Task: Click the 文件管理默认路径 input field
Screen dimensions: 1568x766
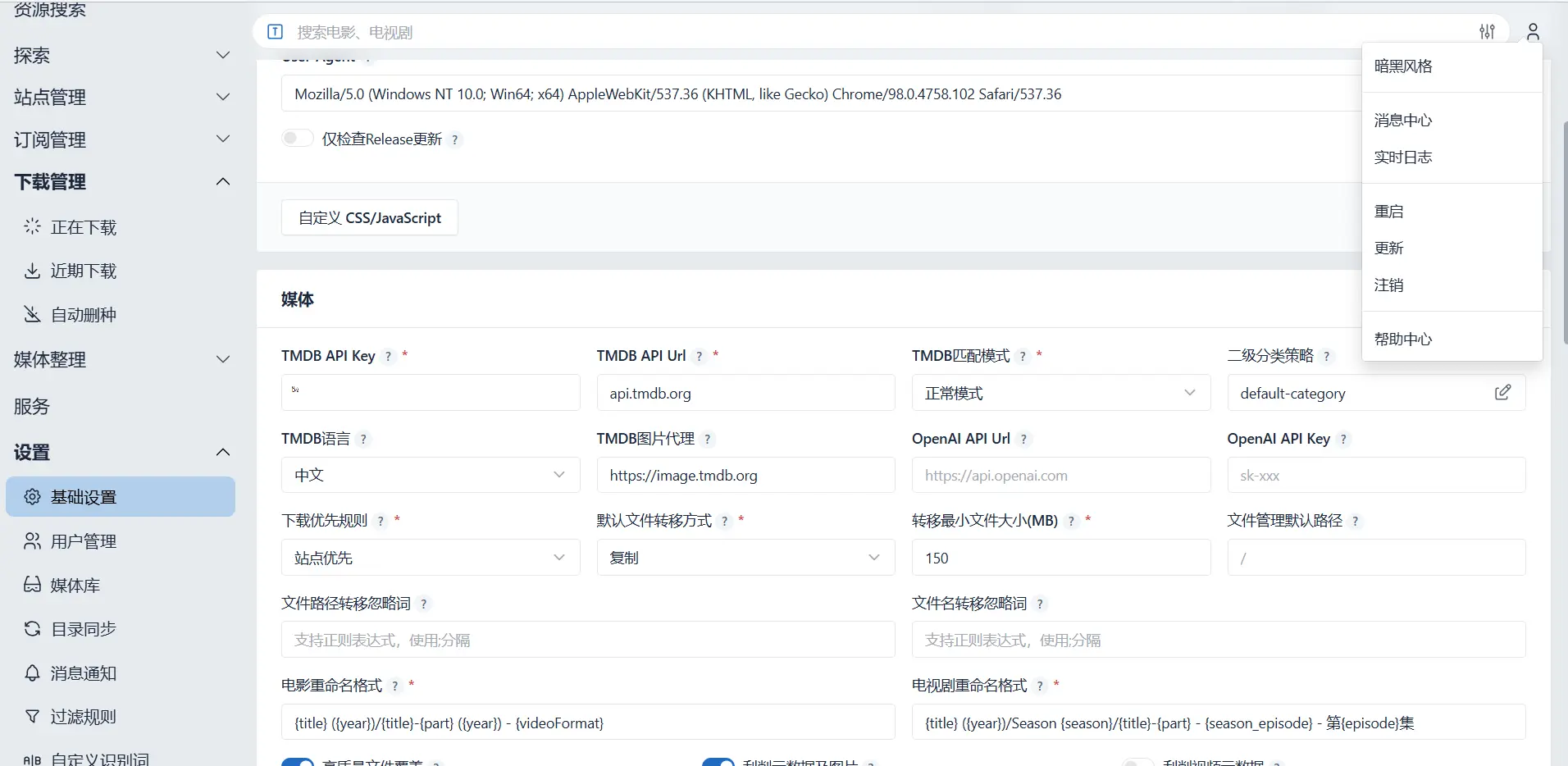Action: click(1376, 558)
